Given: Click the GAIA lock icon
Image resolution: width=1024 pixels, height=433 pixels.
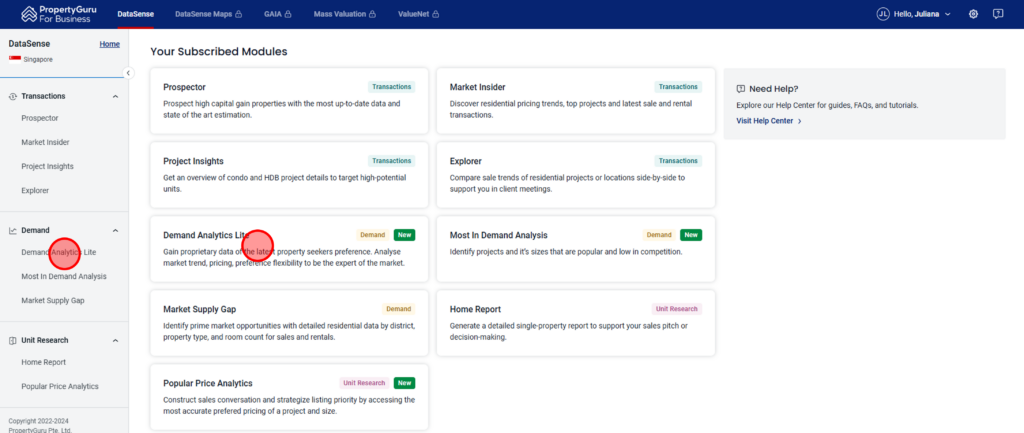Looking at the screenshot, I should pyautogui.click(x=288, y=14).
